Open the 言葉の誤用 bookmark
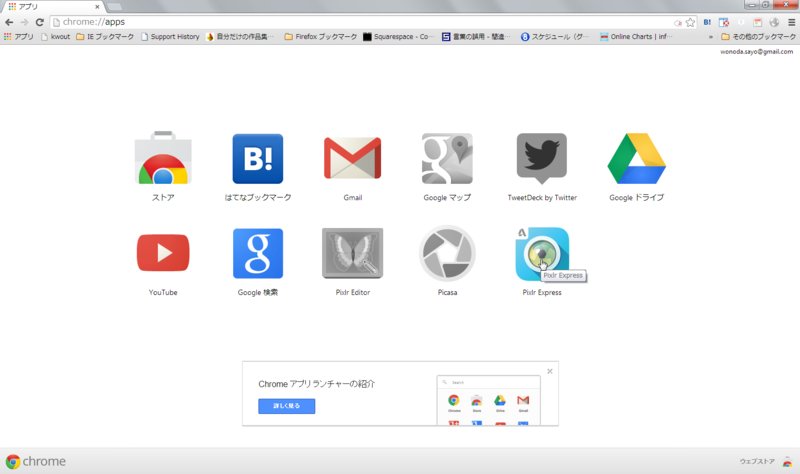The image size is (800, 474). [x=476, y=37]
